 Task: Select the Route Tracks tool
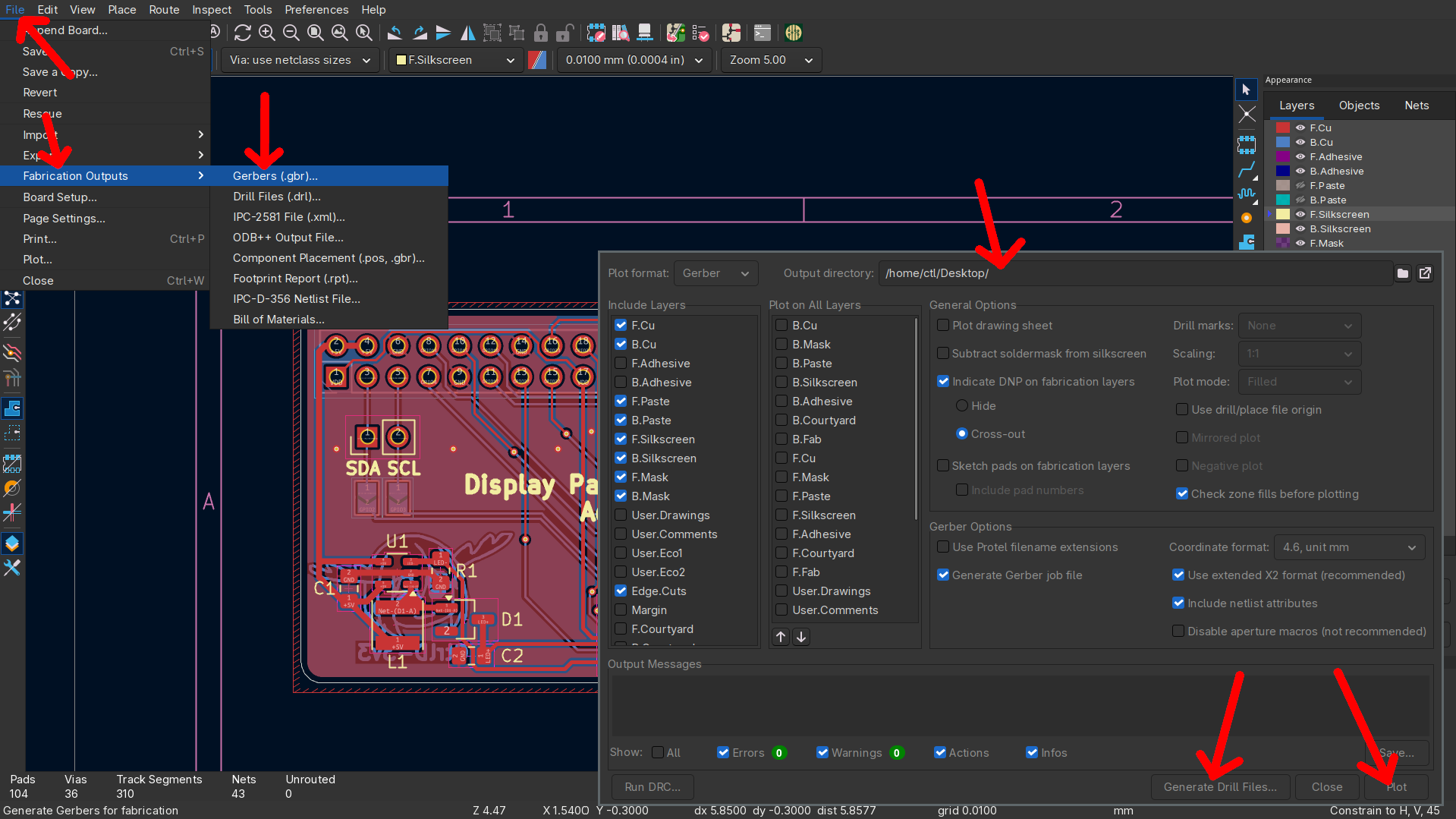1247,170
